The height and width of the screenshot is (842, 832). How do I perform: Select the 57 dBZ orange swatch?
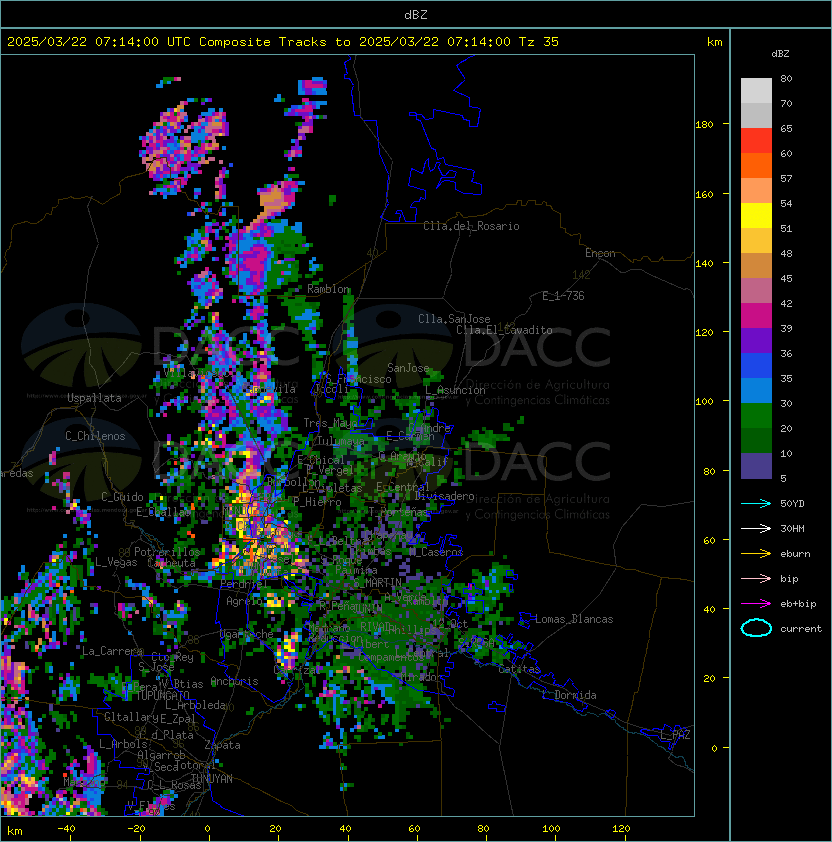(x=756, y=165)
